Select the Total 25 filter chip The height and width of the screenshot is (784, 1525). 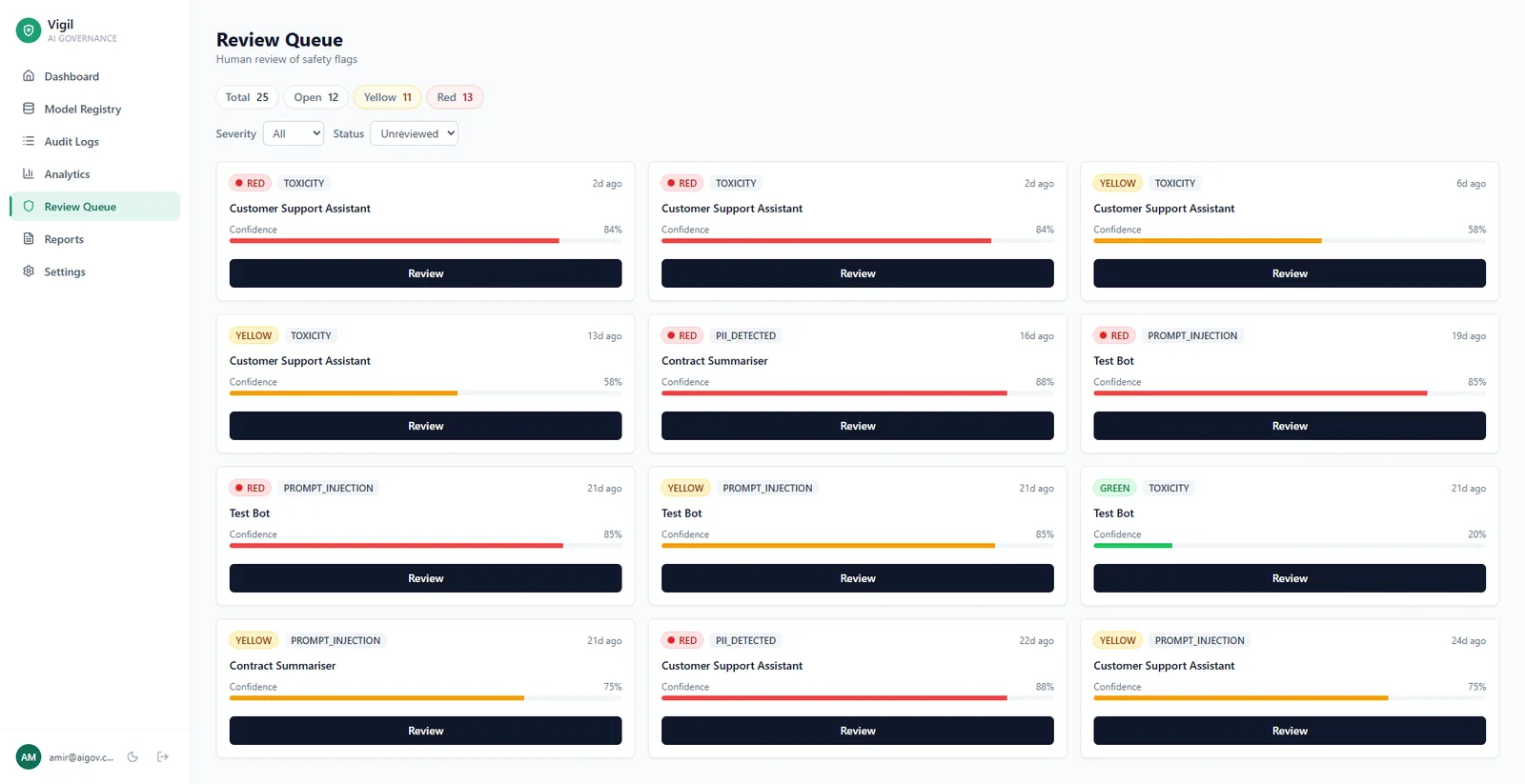(x=247, y=97)
